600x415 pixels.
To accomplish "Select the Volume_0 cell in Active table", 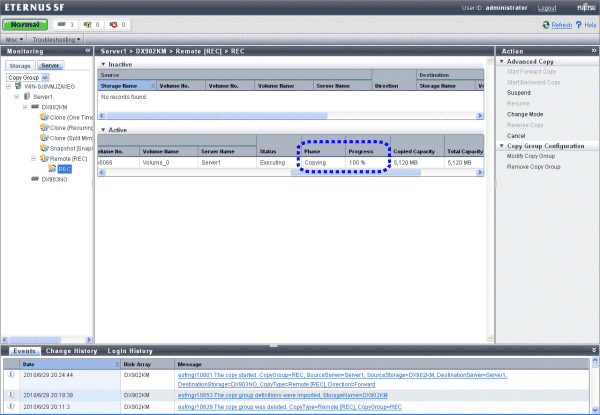I will [x=168, y=163].
